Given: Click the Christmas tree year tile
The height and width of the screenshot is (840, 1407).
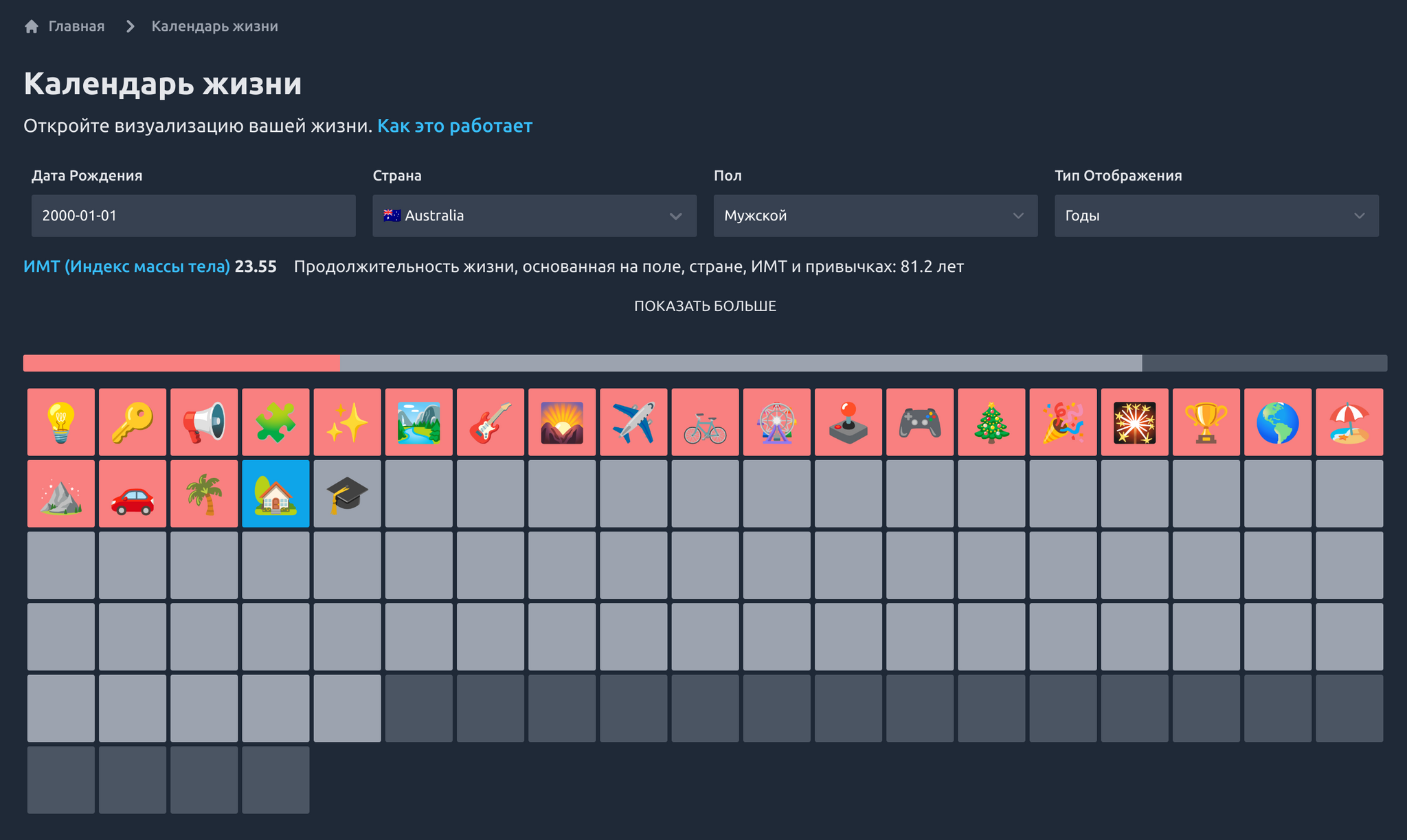Looking at the screenshot, I should pos(991,422).
